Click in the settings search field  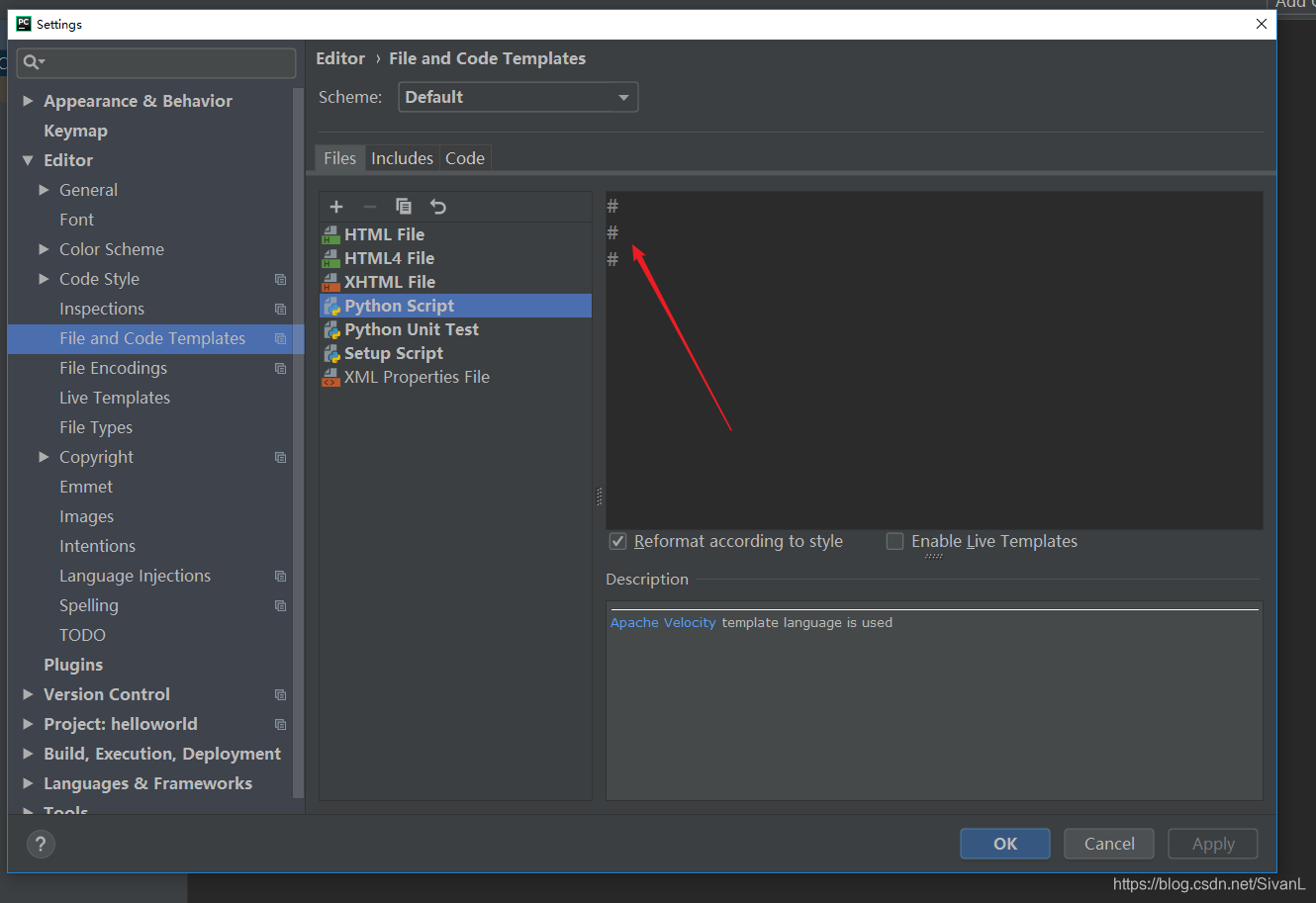click(x=156, y=62)
